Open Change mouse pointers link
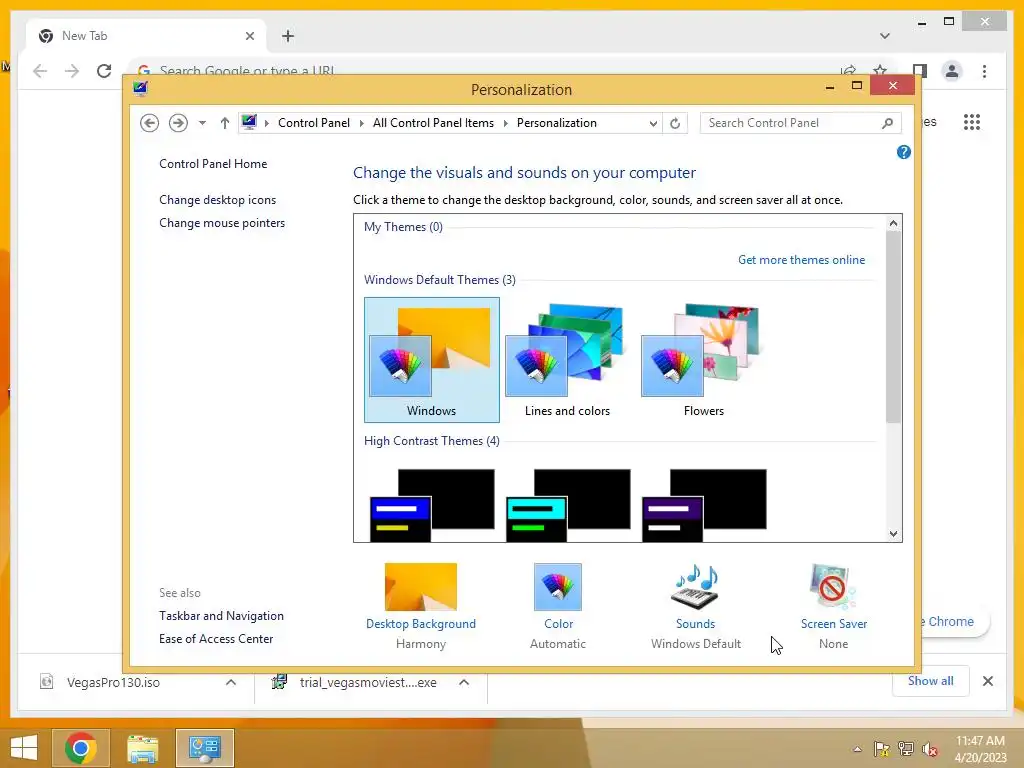Image resolution: width=1024 pixels, height=768 pixels. pyautogui.click(x=222, y=223)
